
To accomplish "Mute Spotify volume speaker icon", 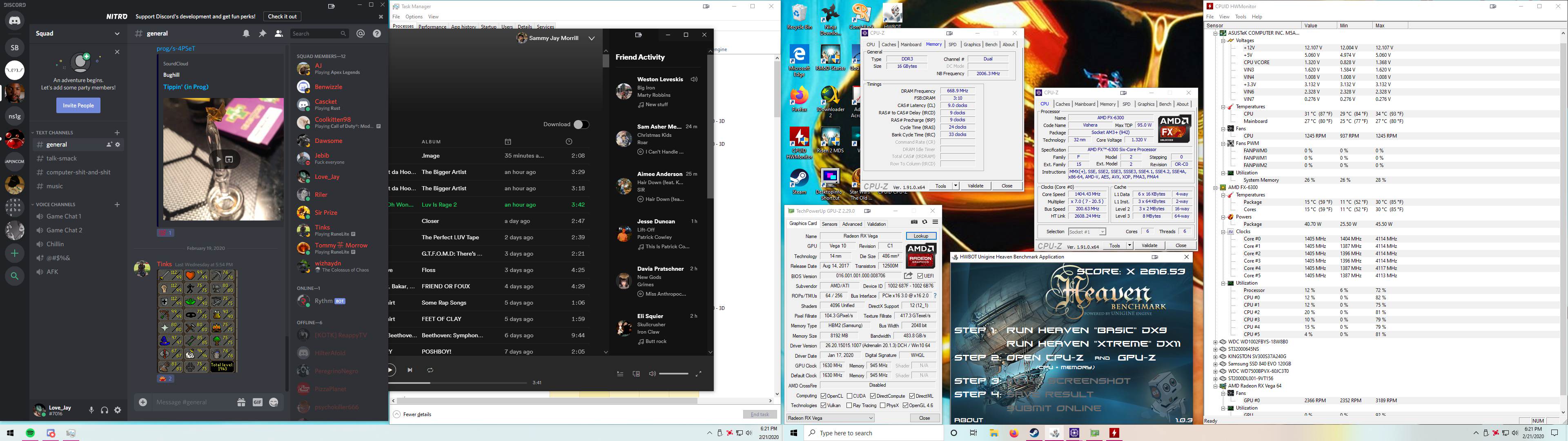I will point(652,373).
